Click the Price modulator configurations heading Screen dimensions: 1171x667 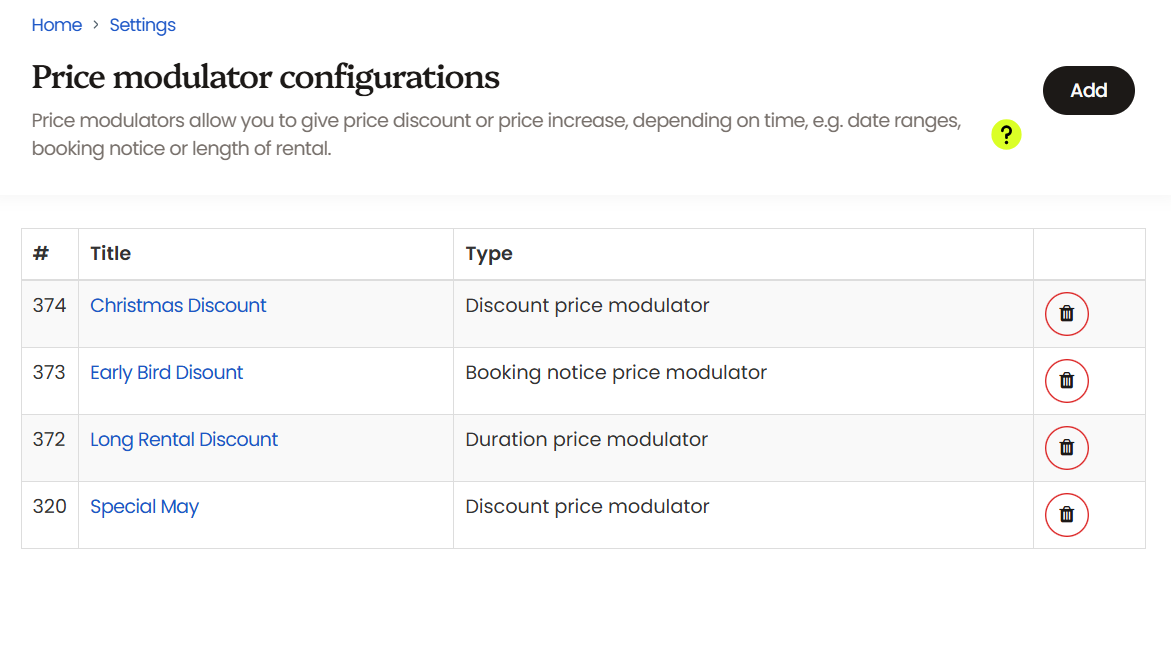[265, 77]
